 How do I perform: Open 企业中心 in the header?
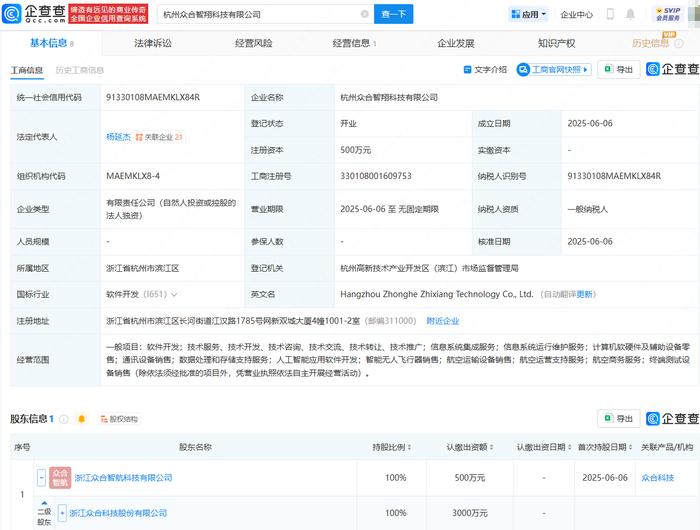click(x=576, y=15)
